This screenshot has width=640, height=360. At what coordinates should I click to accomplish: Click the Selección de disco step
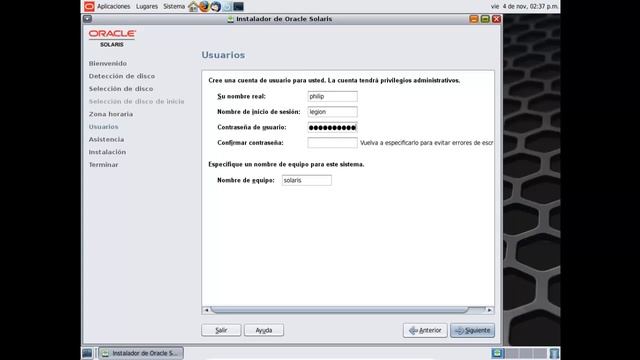coord(121,89)
